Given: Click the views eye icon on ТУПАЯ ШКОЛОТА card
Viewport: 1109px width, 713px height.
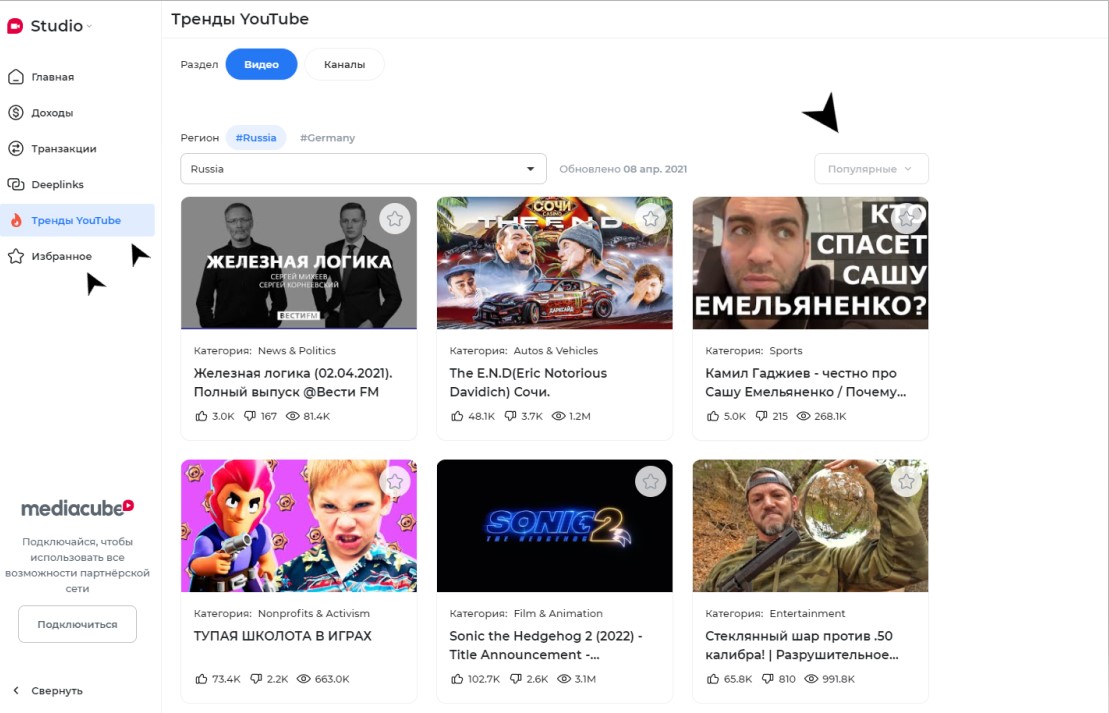Looking at the screenshot, I should (303, 679).
